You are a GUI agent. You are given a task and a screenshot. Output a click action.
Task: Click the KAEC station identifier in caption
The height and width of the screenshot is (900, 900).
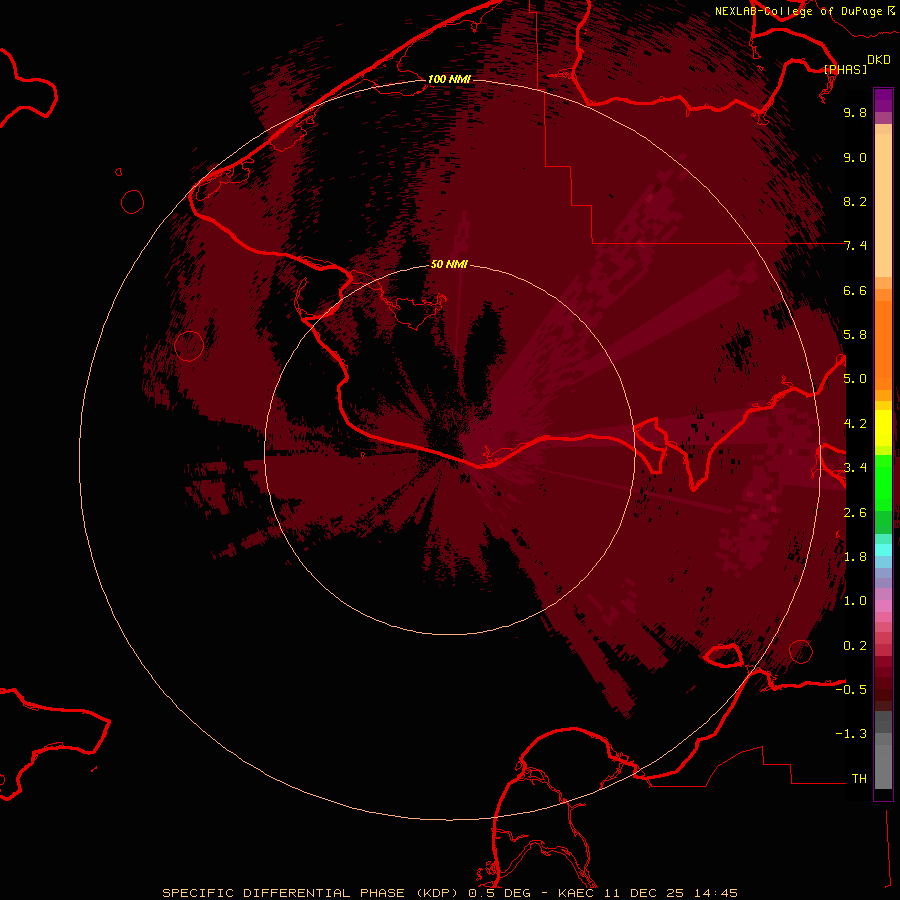coord(576,893)
